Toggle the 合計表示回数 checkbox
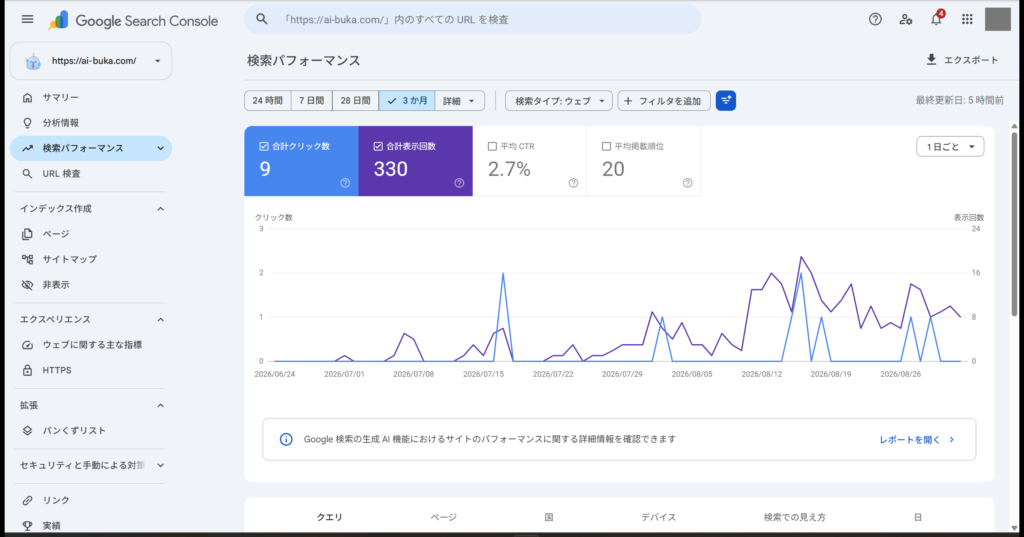 (378, 146)
